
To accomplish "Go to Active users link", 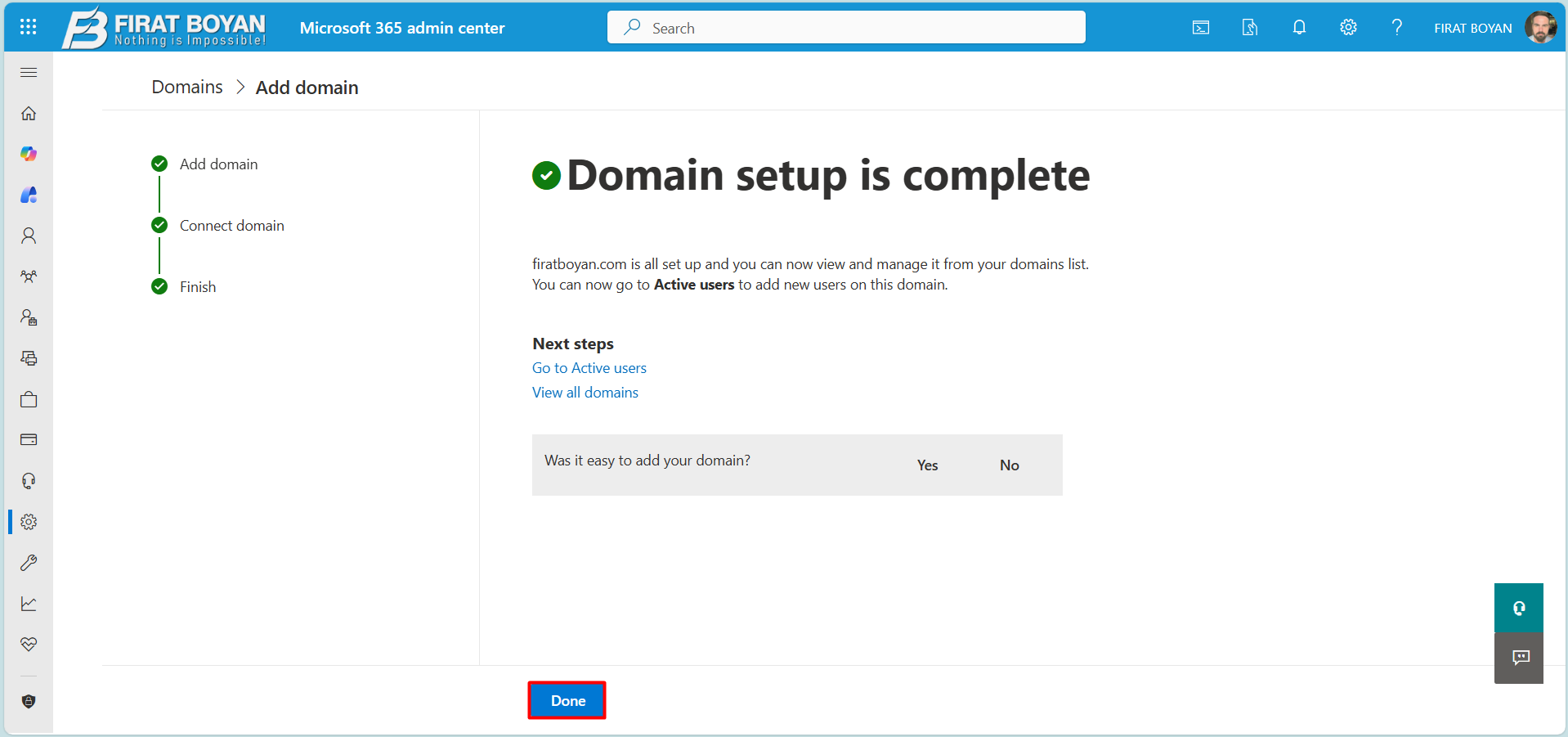I will point(589,367).
